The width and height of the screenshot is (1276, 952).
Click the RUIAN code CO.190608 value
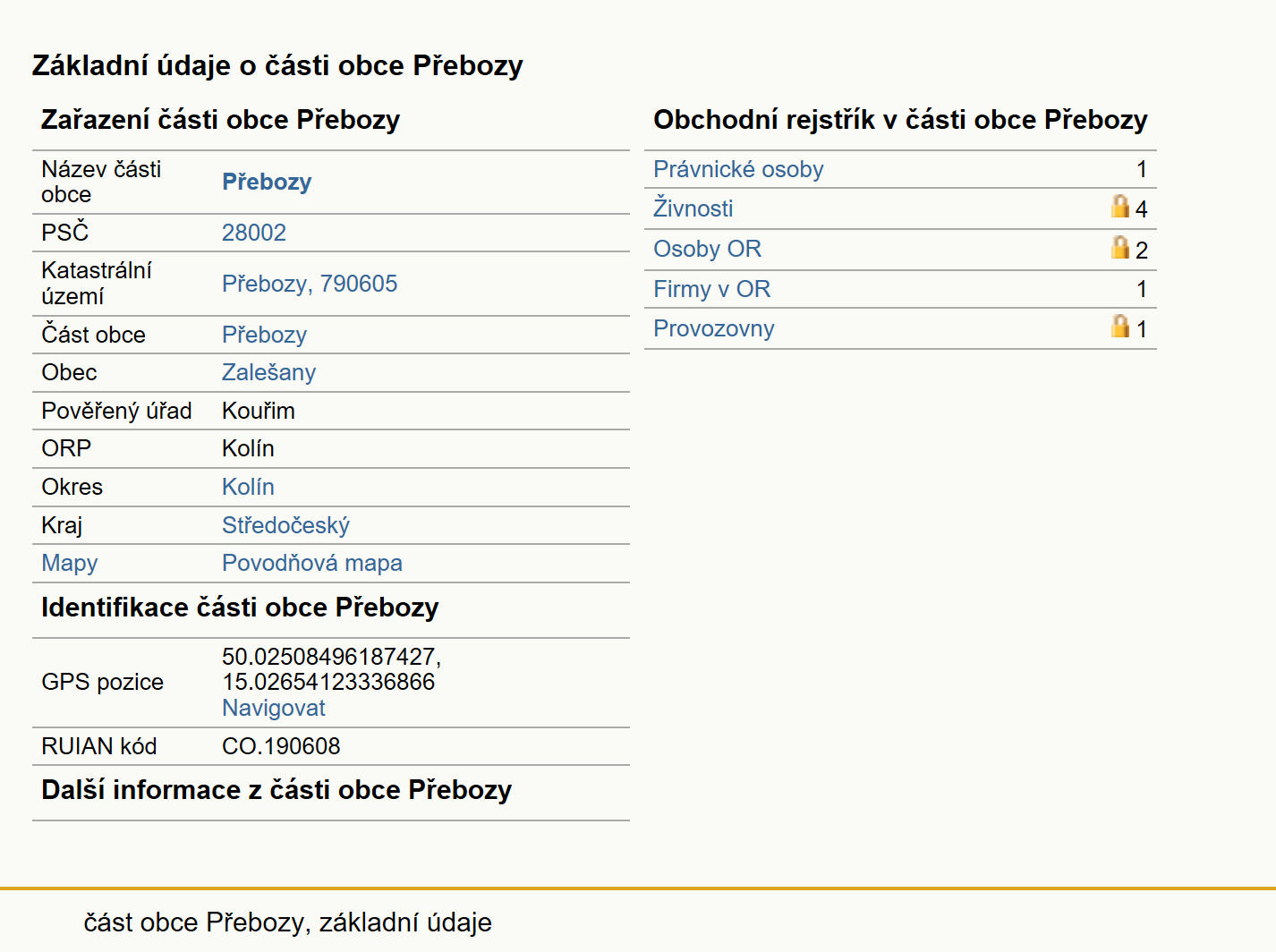281,746
